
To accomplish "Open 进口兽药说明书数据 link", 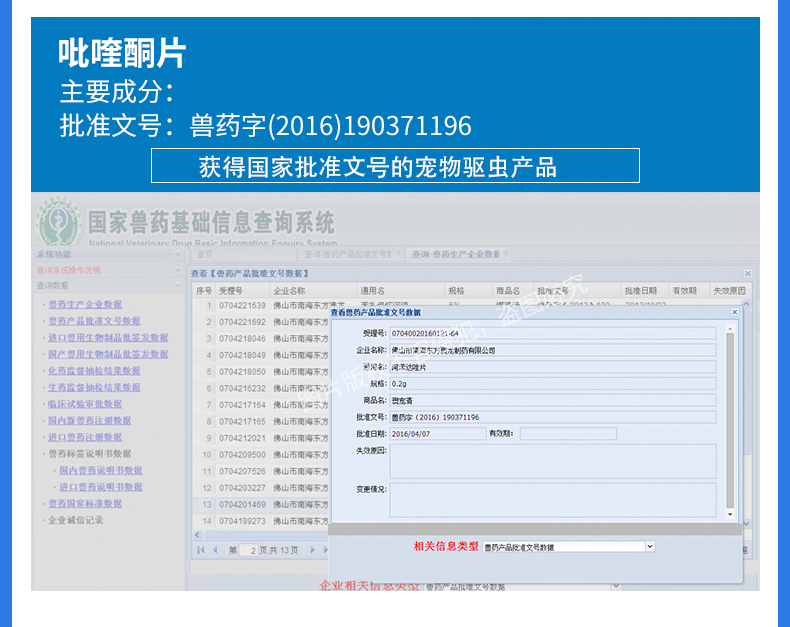I will click(x=101, y=487).
